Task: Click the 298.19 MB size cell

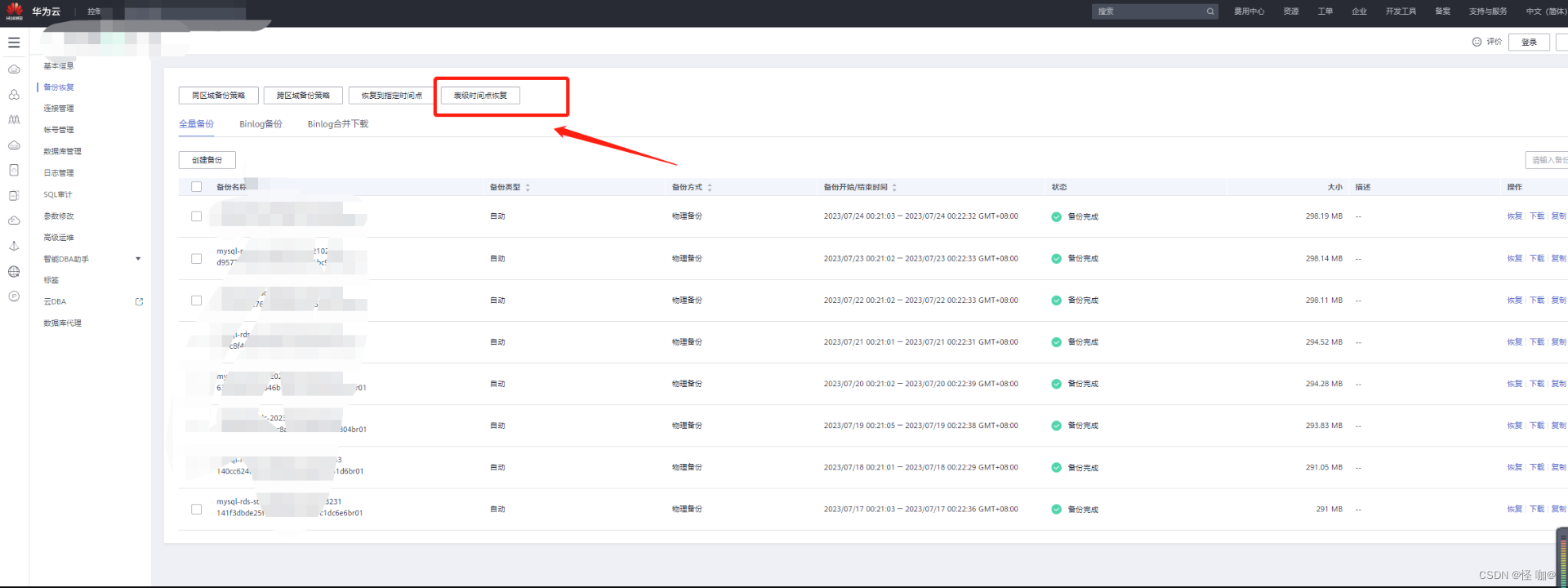Action: pyautogui.click(x=1324, y=216)
